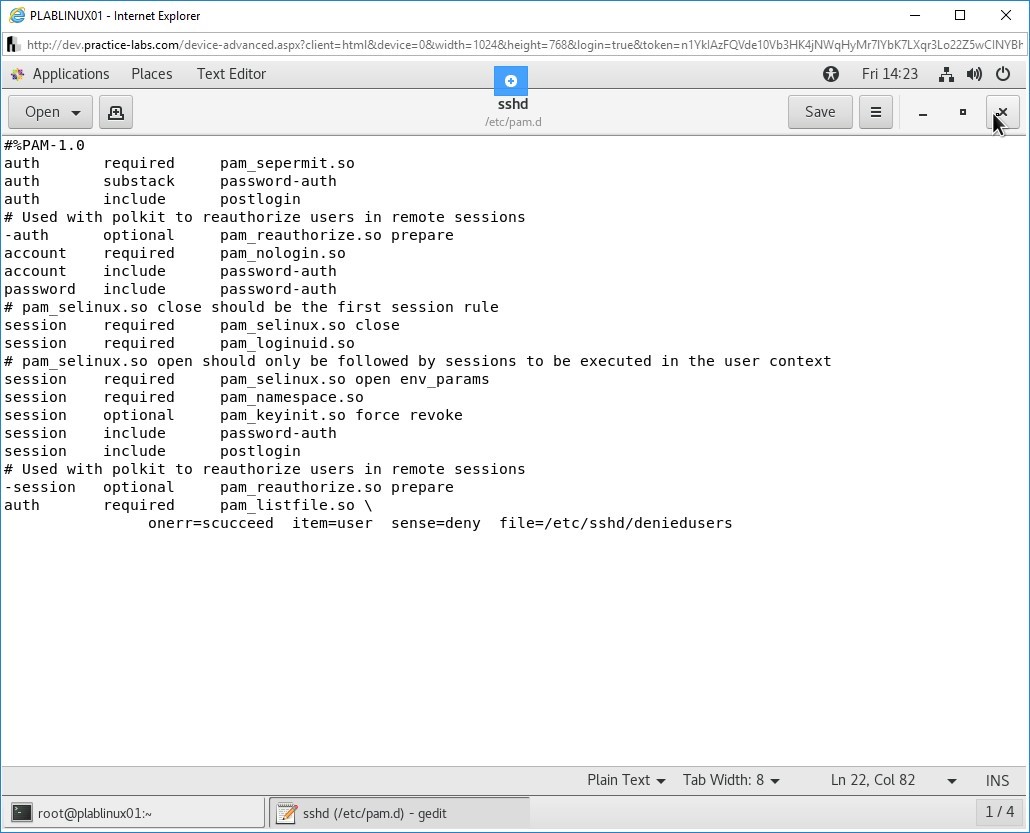Viewport: 1030px width, 833px height.
Task: Click the accessibility icon in the top bar
Action: [x=831, y=73]
